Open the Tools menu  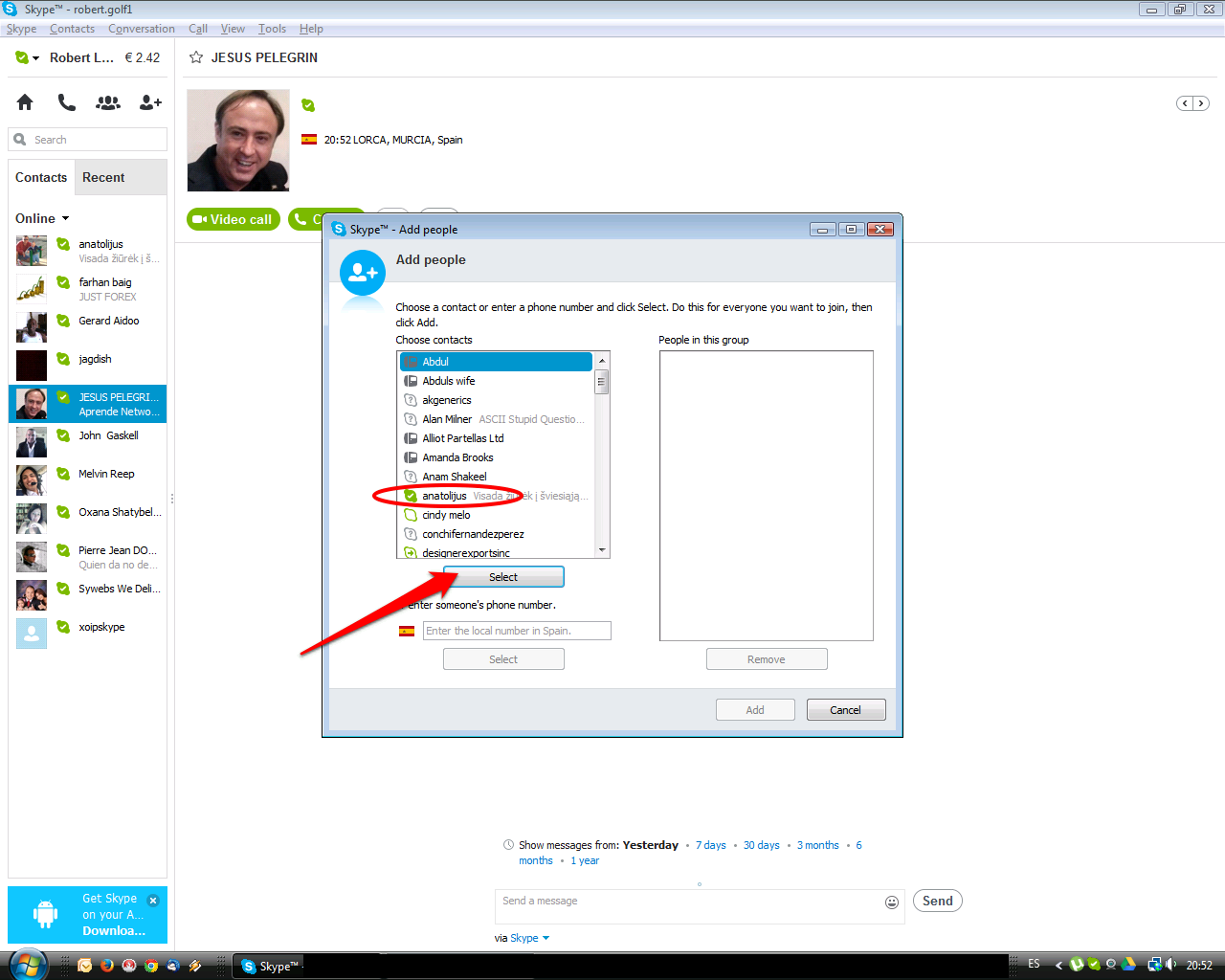[272, 29]
